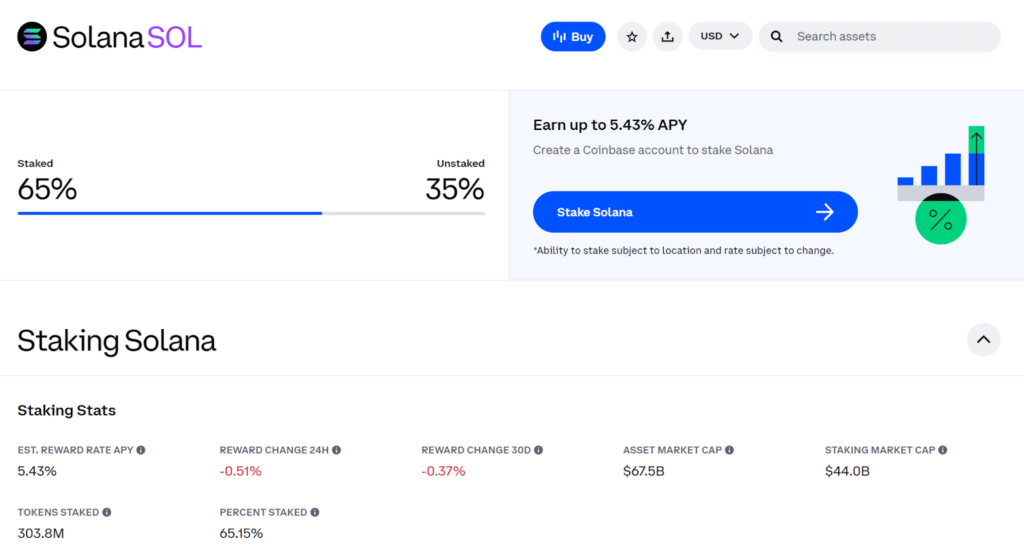Click info icon next to Est. Reward Rate APY
The width and height of the screenshot is (1024, 552).
141,450
